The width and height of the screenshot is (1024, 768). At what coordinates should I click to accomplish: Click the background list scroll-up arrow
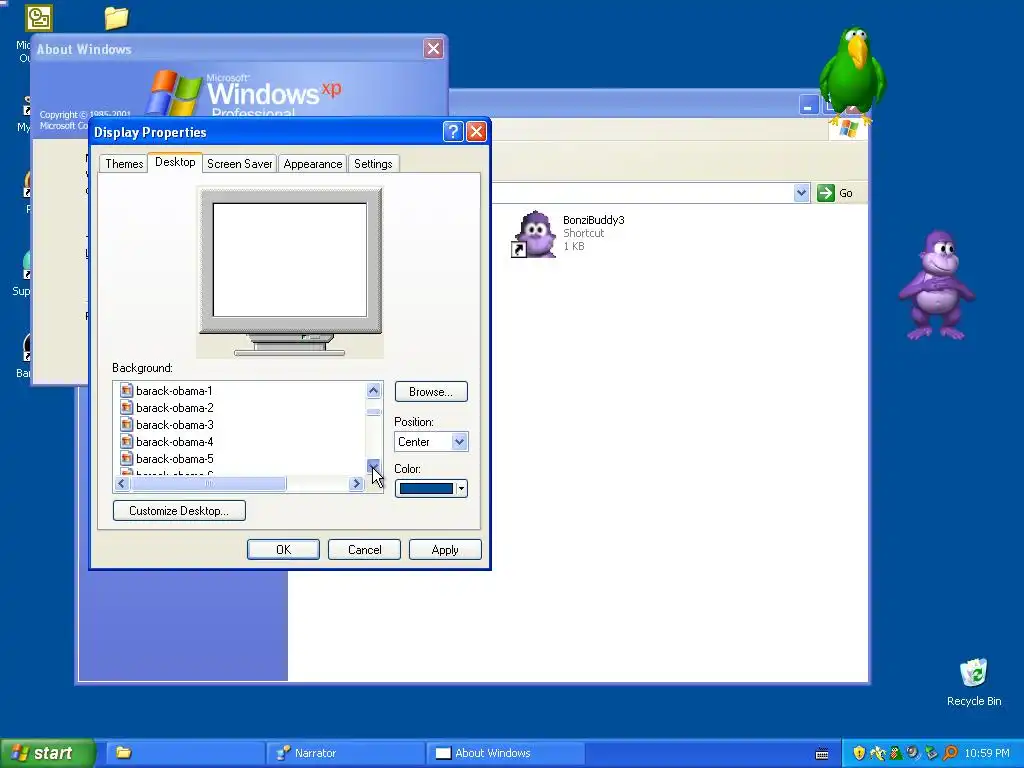pyautogui.click(x=374, y=391)
